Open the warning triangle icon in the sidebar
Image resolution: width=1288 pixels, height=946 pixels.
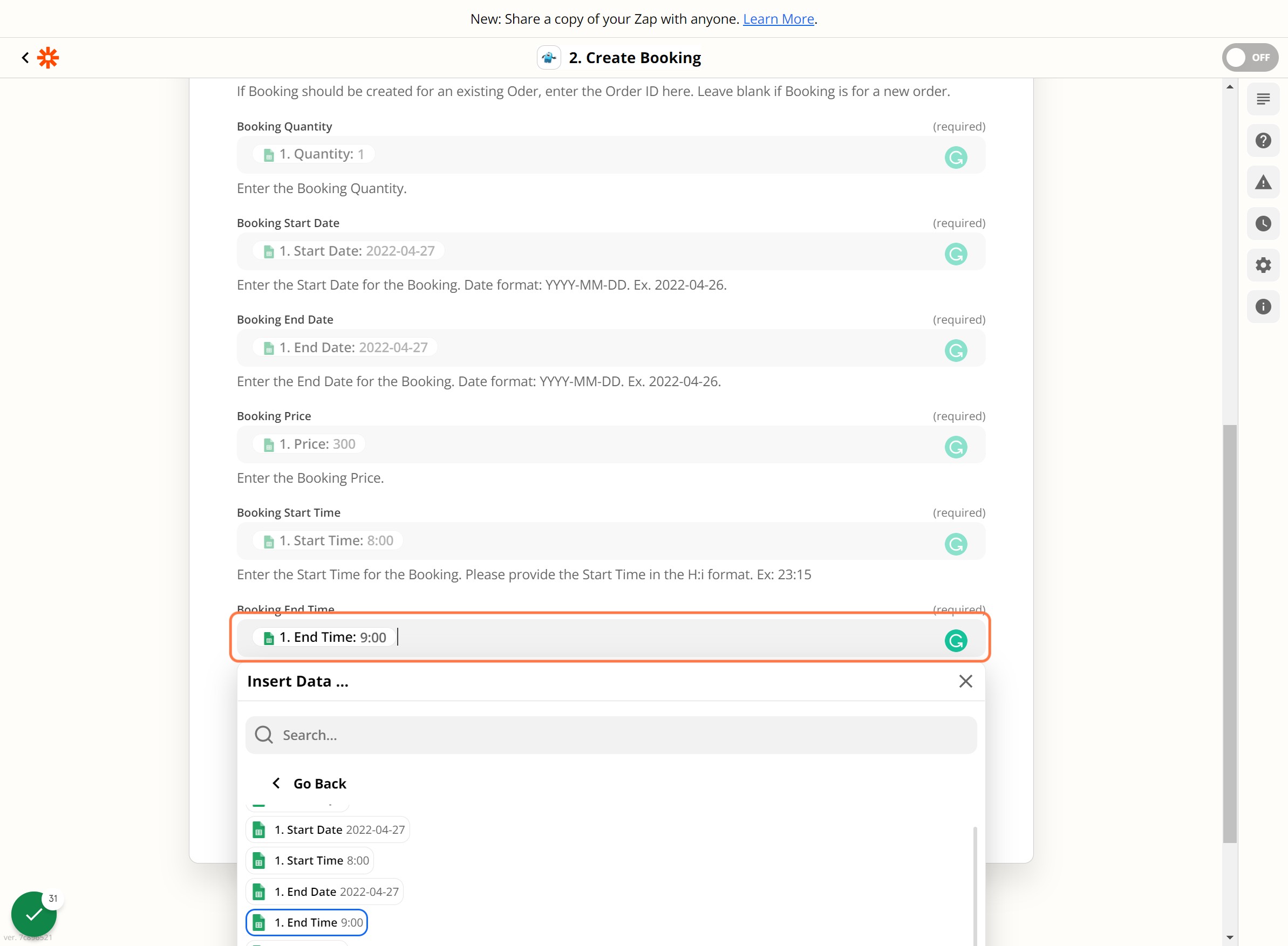(1263, 183)
